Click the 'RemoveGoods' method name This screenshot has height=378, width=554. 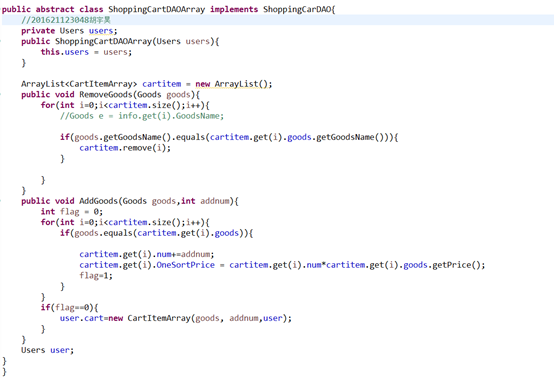[105, 95]
